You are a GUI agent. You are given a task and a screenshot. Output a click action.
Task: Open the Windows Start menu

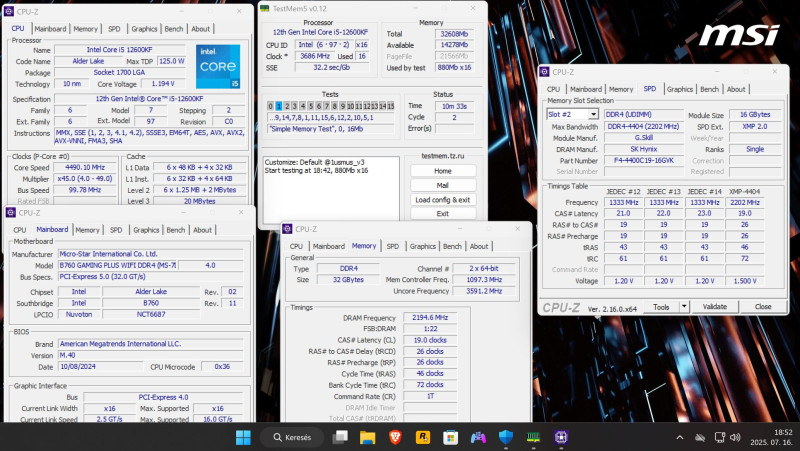243,437
